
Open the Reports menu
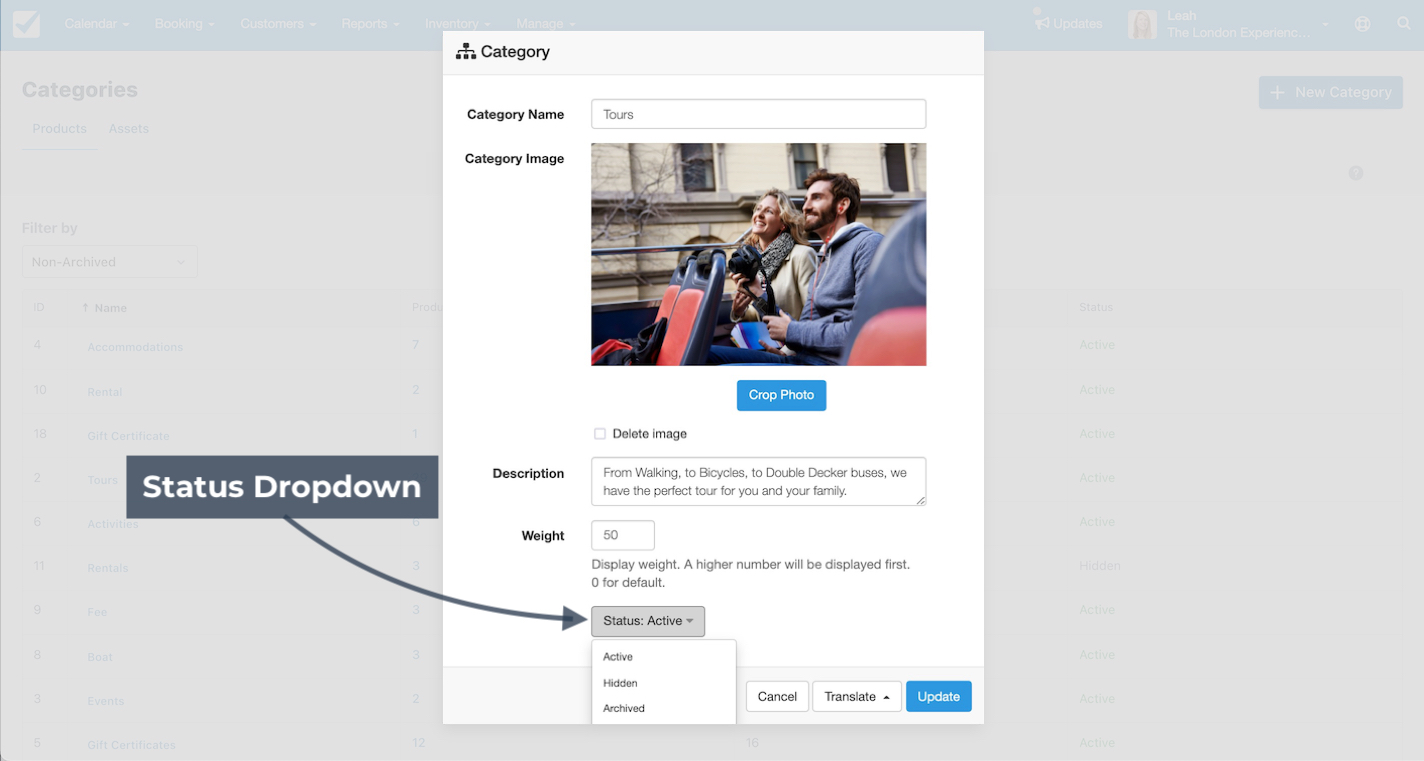pos(370,24)
